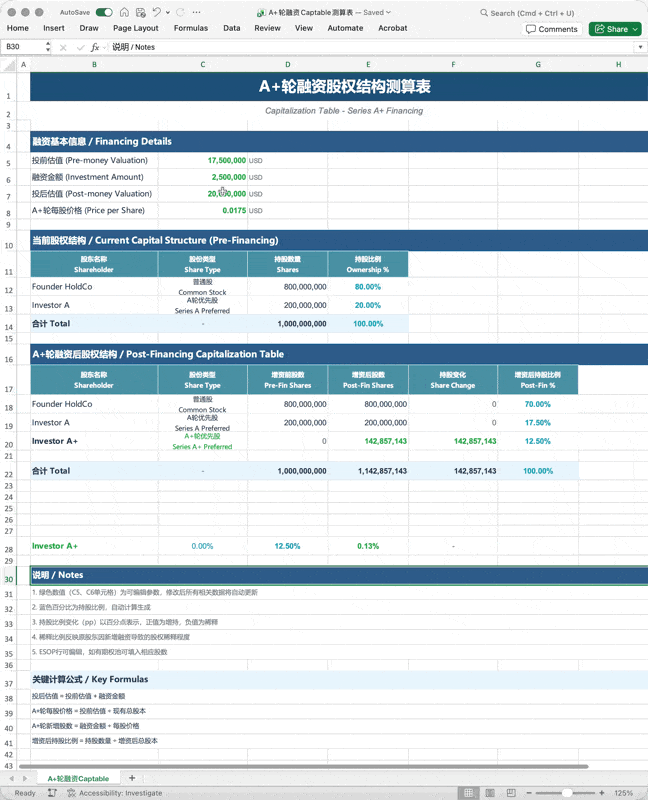Viewport: 648px width, 800px height.
Task: Click the previous sheet navigation arrow
Action: coord(11,779)
